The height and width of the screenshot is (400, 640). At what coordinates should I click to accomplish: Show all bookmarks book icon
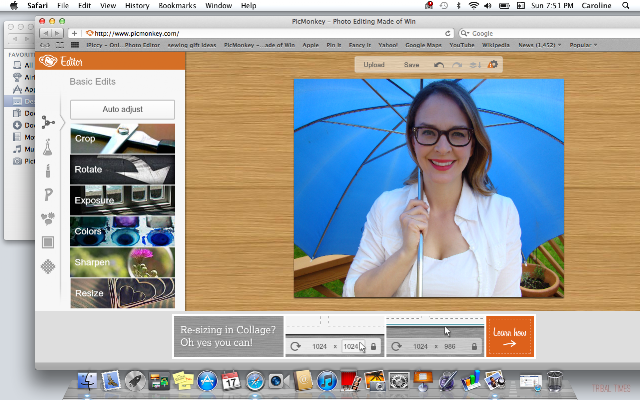(x=75, y=45)
